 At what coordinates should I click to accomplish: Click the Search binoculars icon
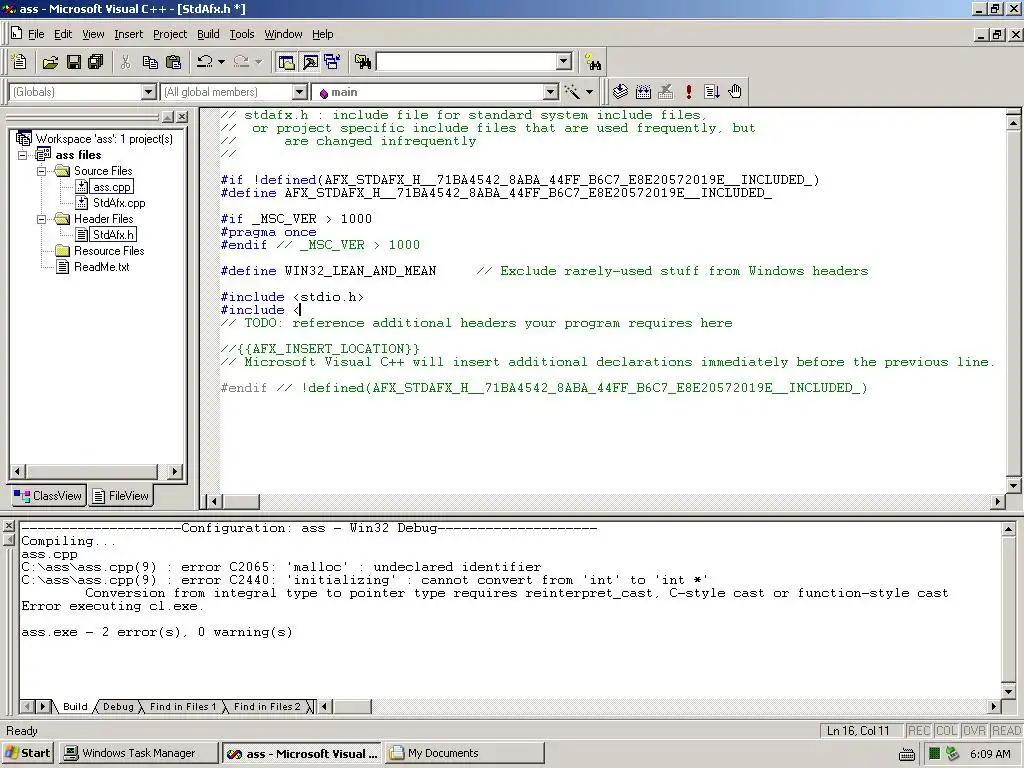593,63
